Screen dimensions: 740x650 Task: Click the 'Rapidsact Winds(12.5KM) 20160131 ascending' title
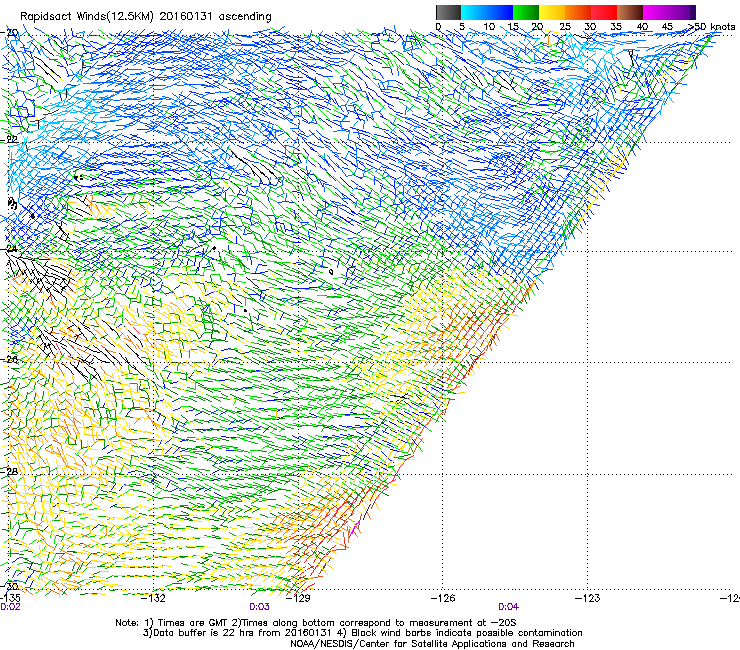[x=146, y=17]
